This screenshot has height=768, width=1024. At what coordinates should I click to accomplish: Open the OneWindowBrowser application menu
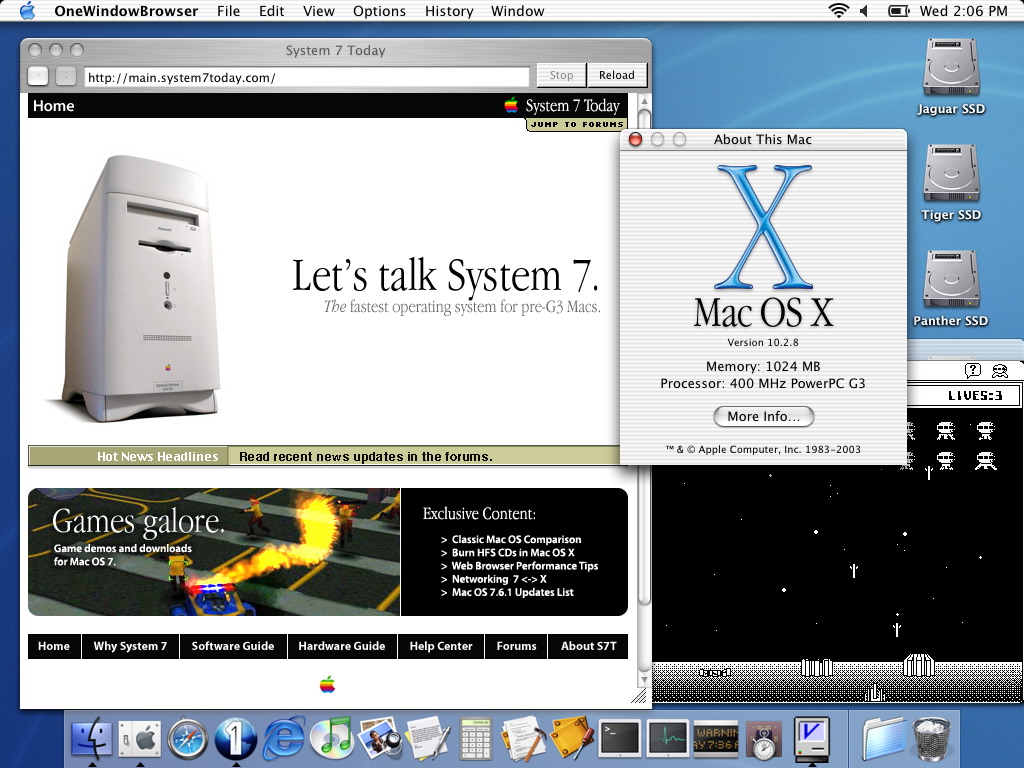[x=126, y=11]
